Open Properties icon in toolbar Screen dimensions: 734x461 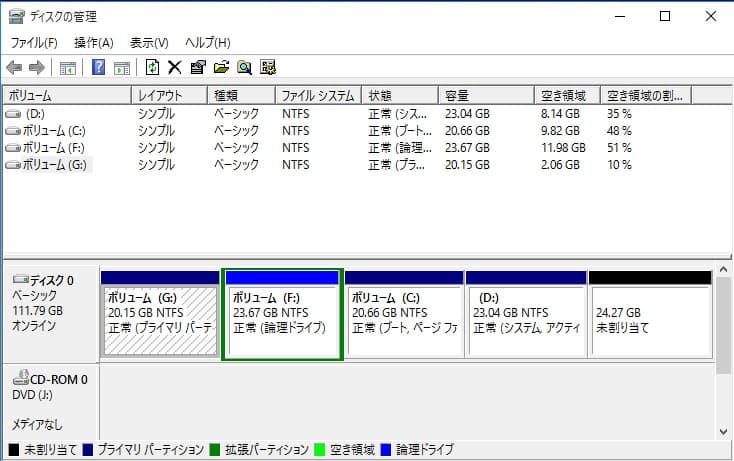click(197, 68)
